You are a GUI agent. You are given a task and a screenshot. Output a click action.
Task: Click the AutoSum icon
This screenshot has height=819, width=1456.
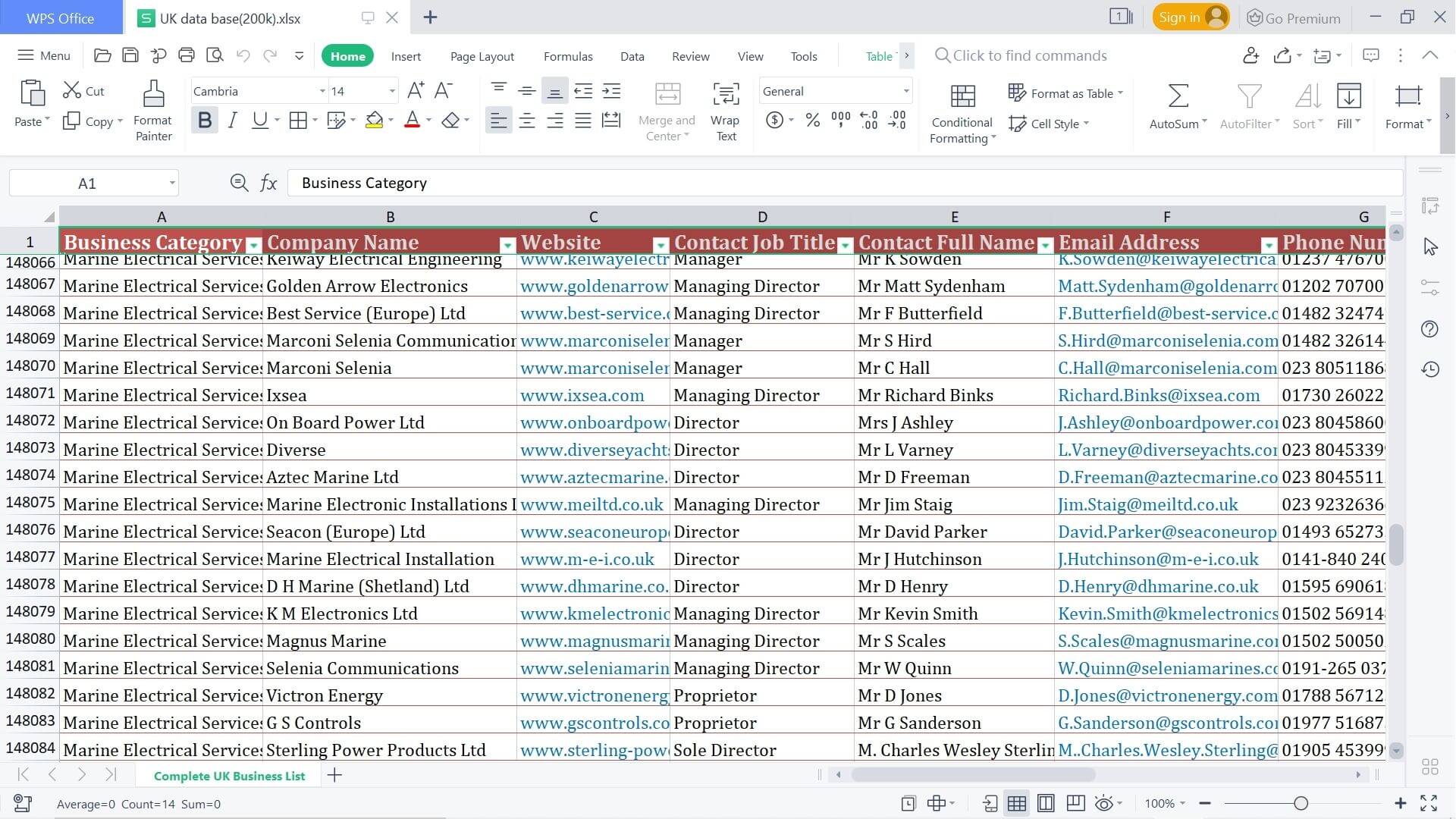pos(1175,96)
